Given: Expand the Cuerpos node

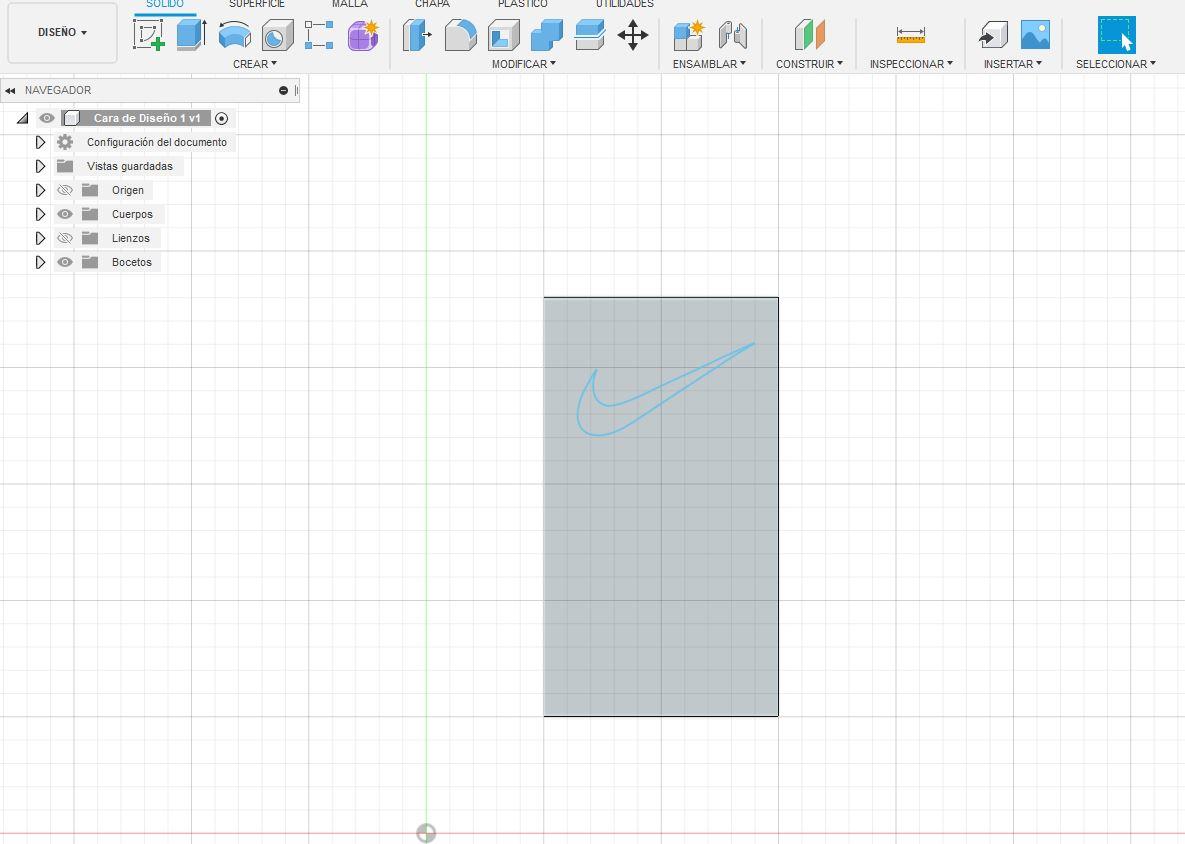Looking at the screenshot, I should pyautogui.click(x=40, y=215).
